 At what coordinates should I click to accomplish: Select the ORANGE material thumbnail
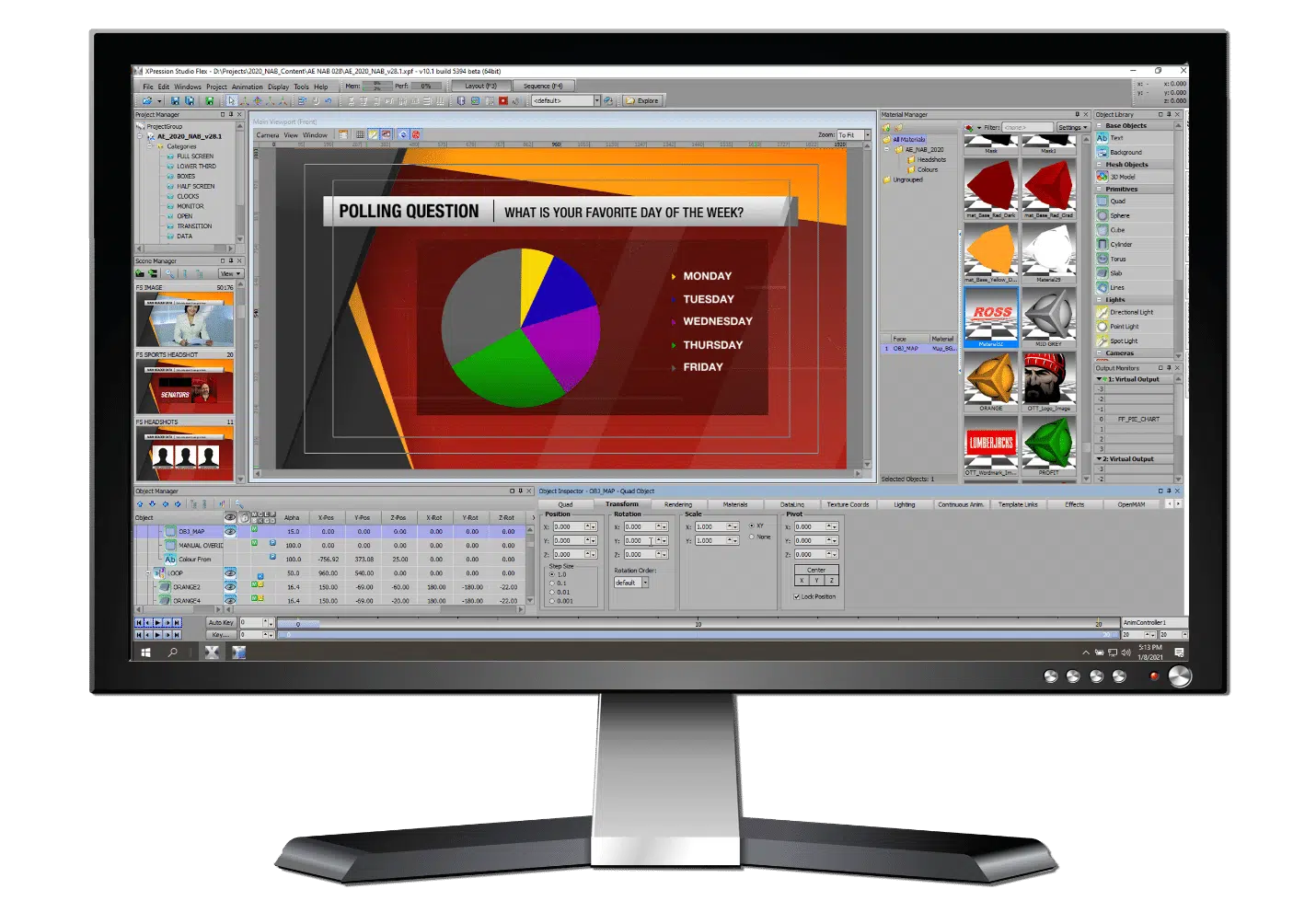(990, 379)
